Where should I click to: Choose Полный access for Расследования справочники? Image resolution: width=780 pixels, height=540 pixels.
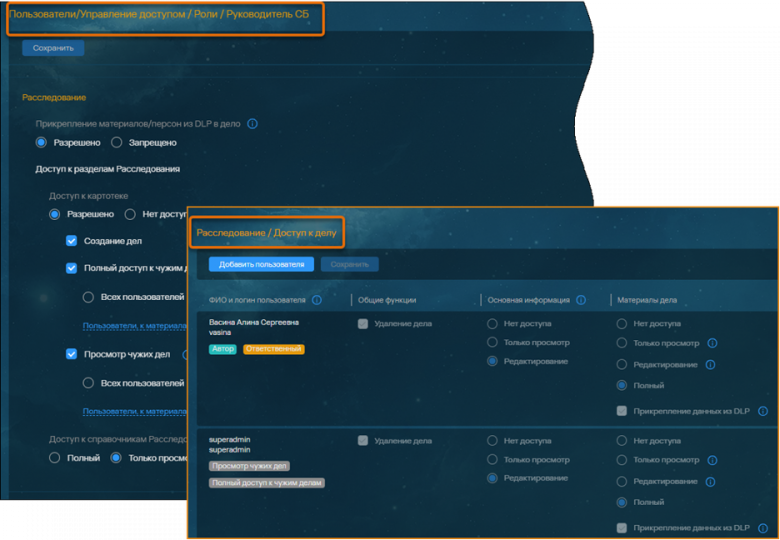pos(56,458)
